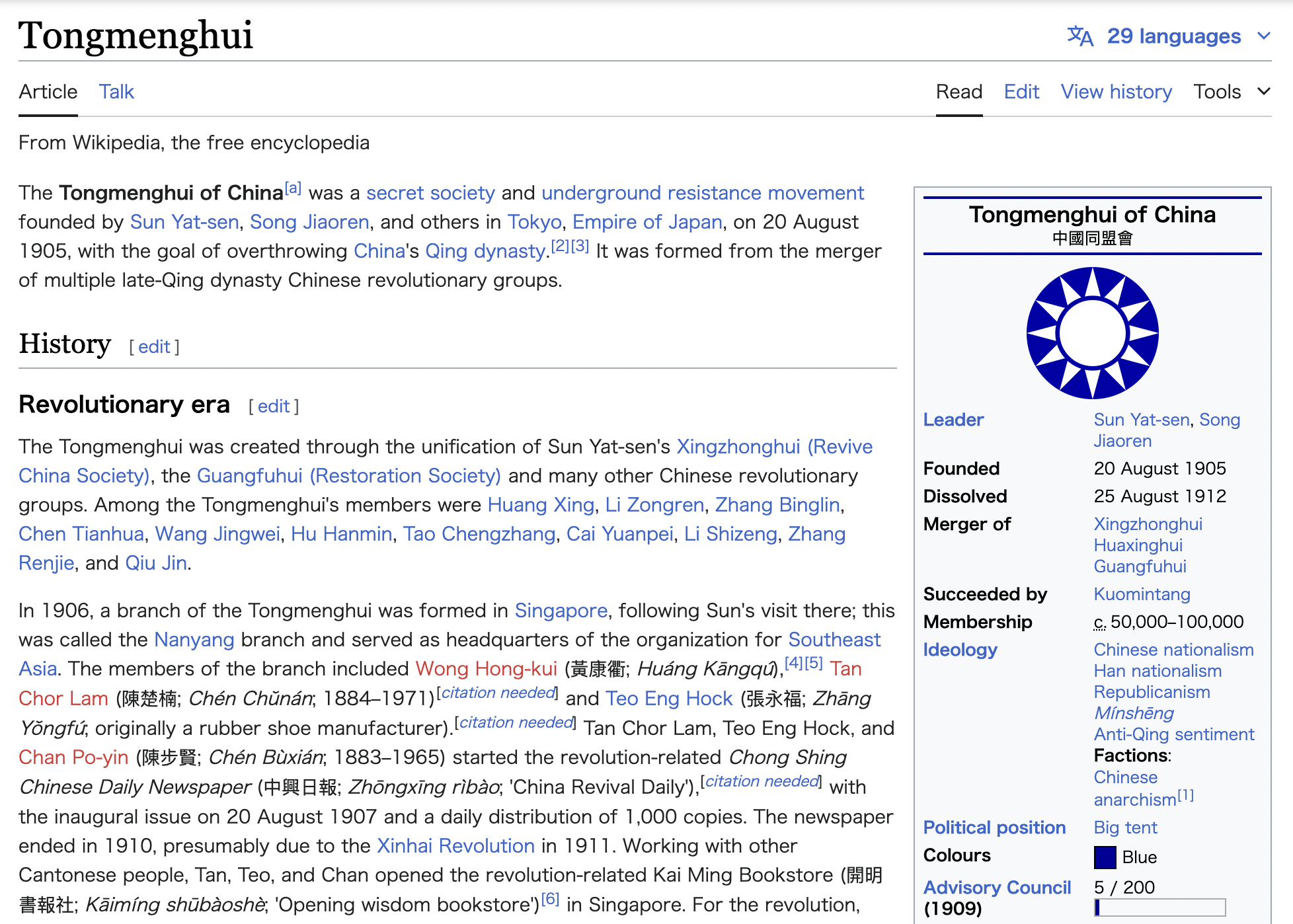Open the Tao Chengzhang link
The width and height of the screenshot is (1293, 924).
pos(479,534)
